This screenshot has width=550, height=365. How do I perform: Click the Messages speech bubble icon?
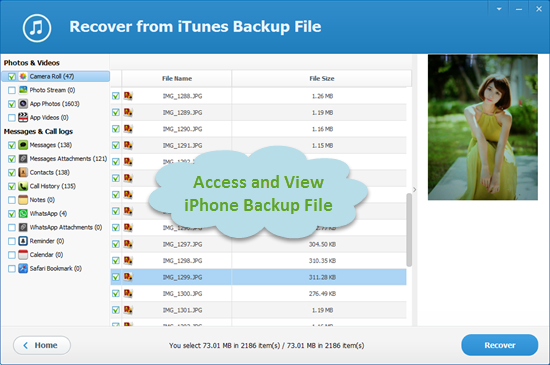point(23,145)
